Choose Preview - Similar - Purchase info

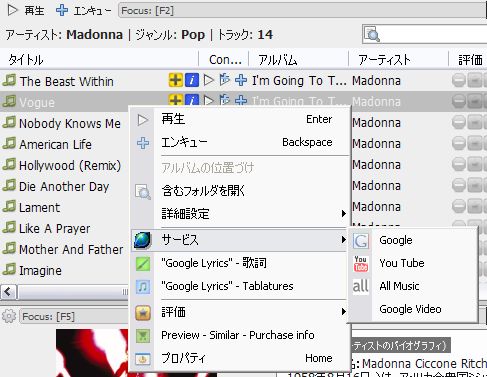point(240,335)
